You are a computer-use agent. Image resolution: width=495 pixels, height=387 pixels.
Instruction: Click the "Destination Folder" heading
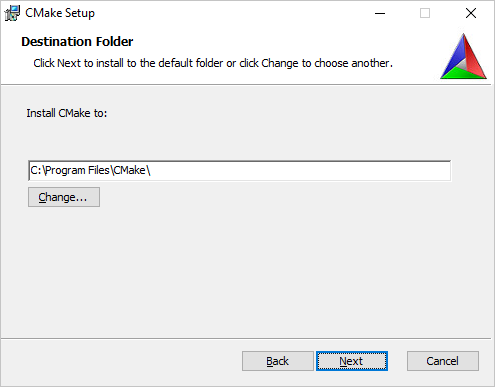click(77, 42)
